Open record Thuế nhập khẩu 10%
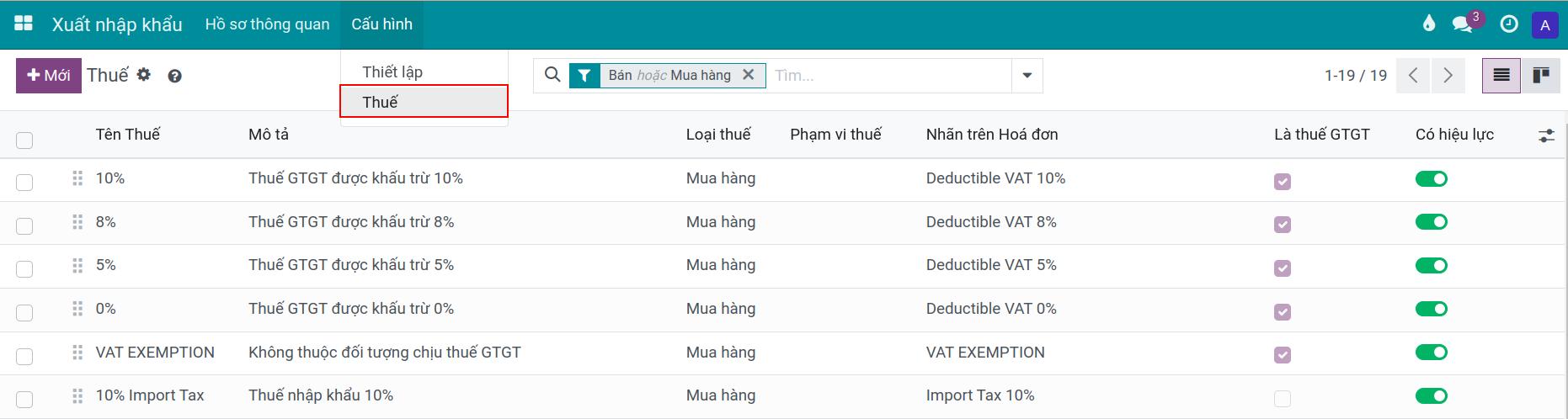 tap(321, 395)
